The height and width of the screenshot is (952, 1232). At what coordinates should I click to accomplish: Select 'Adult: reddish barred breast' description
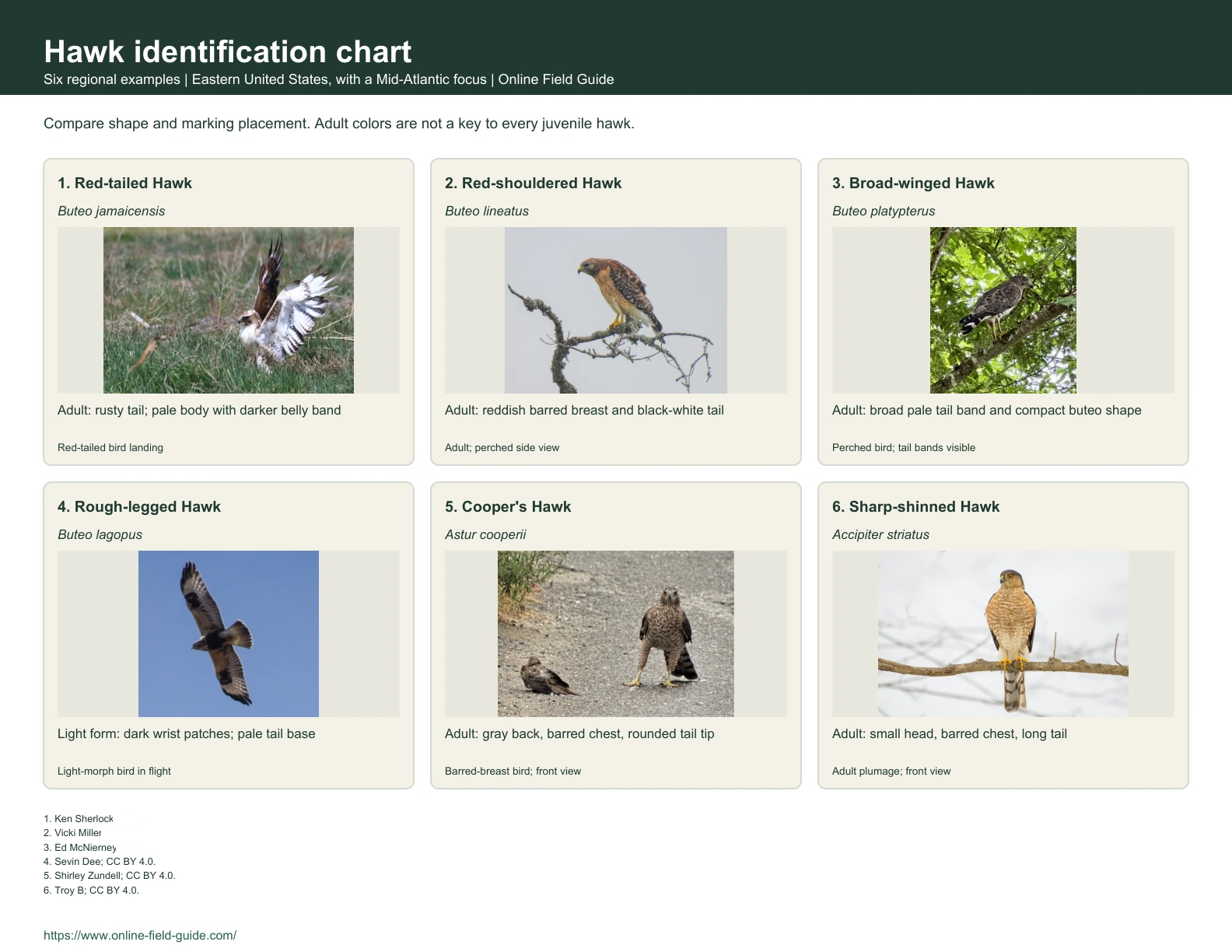pos(584,410)
